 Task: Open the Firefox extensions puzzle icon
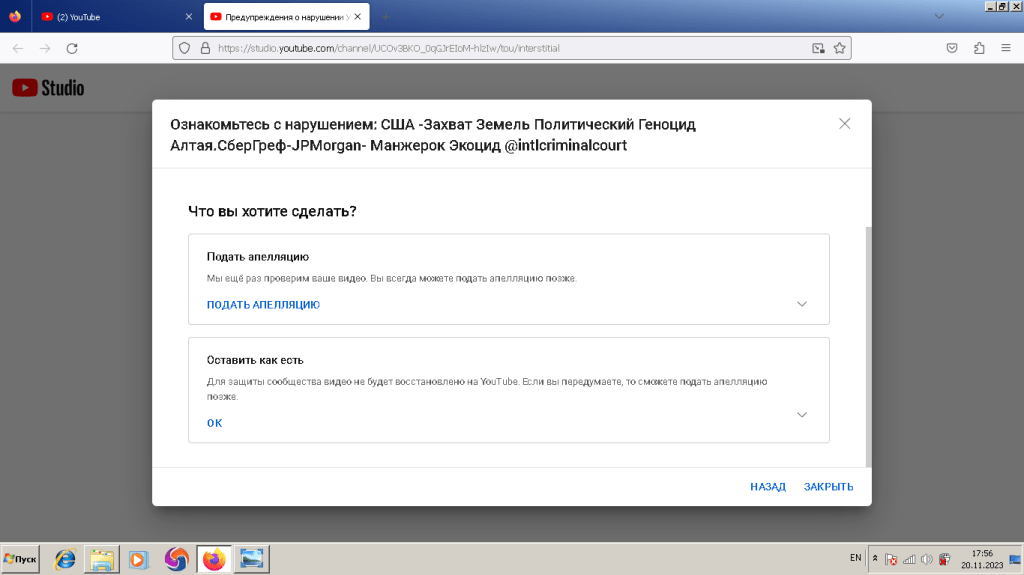[x=979, y=48]
